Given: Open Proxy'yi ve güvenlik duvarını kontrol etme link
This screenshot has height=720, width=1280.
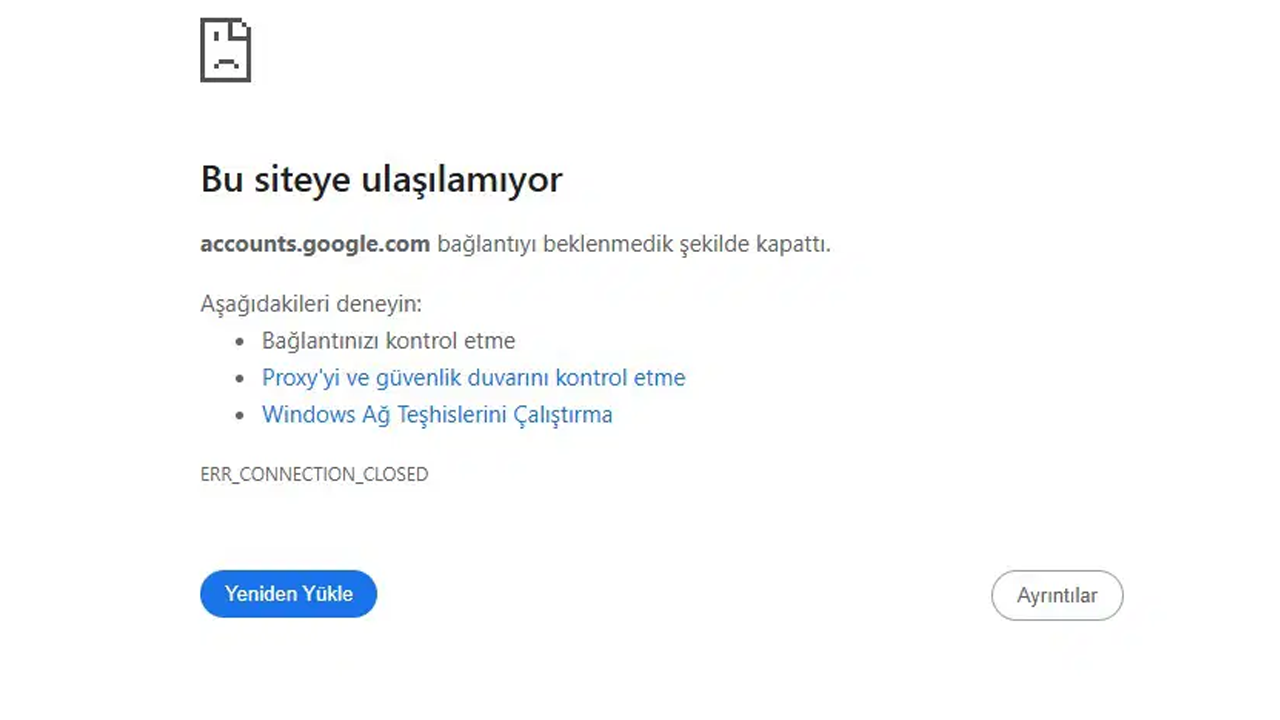Looking at the screenshot, I should point(473,378).
